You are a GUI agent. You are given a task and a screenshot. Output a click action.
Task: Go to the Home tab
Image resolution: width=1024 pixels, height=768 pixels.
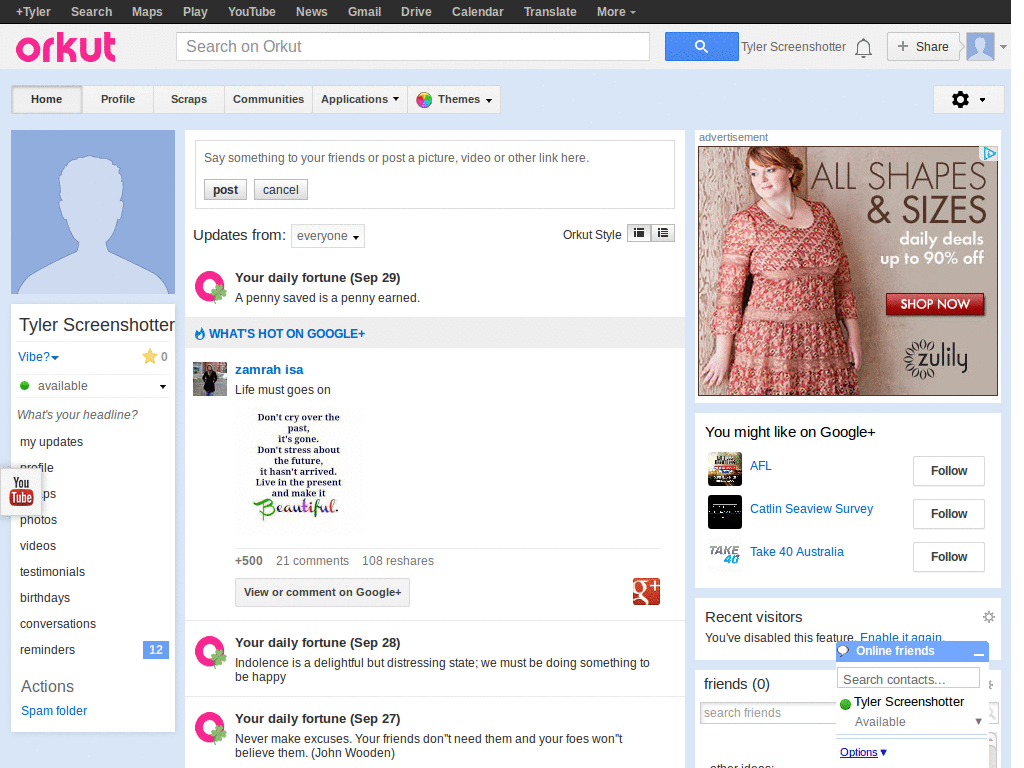point(46,99)
